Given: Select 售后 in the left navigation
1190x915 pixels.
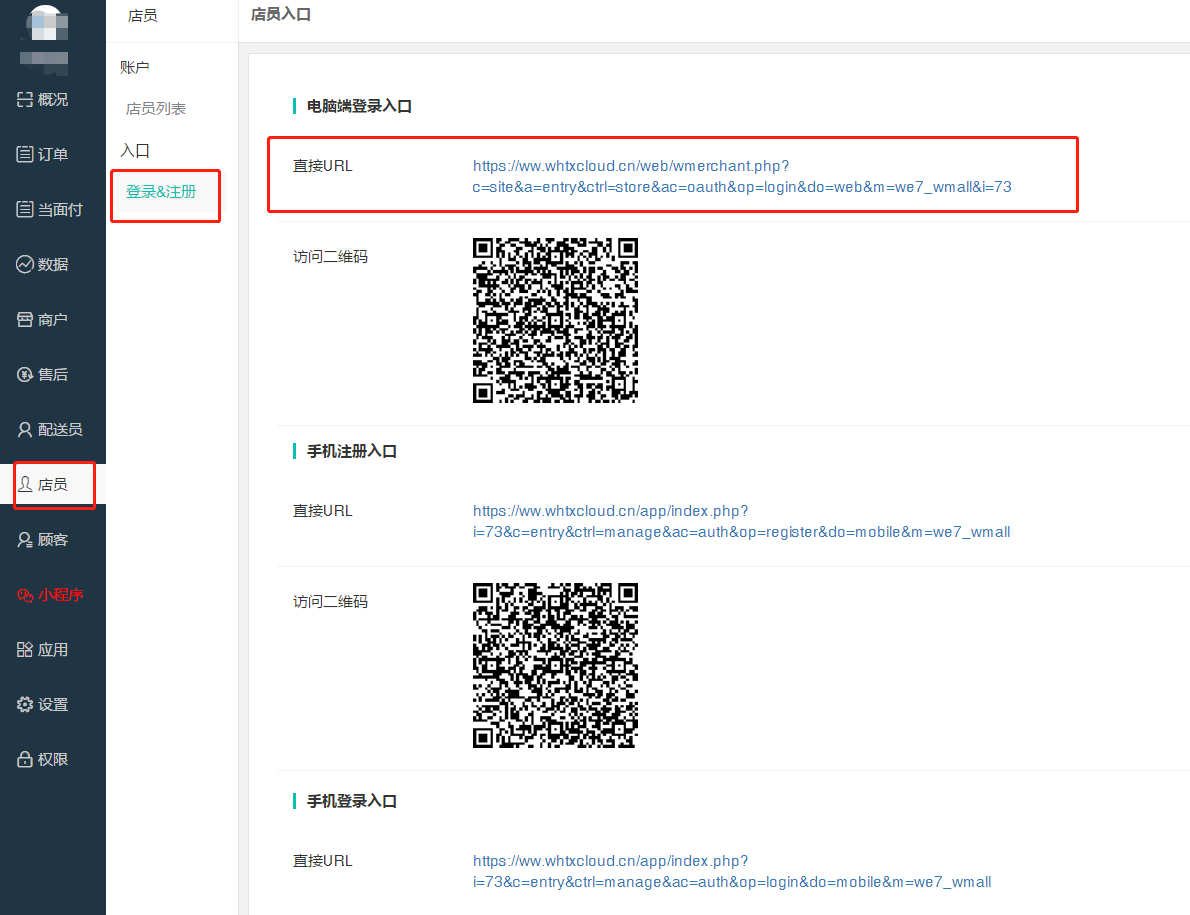Looking at the screenshot, I should (x=53, y=374).
